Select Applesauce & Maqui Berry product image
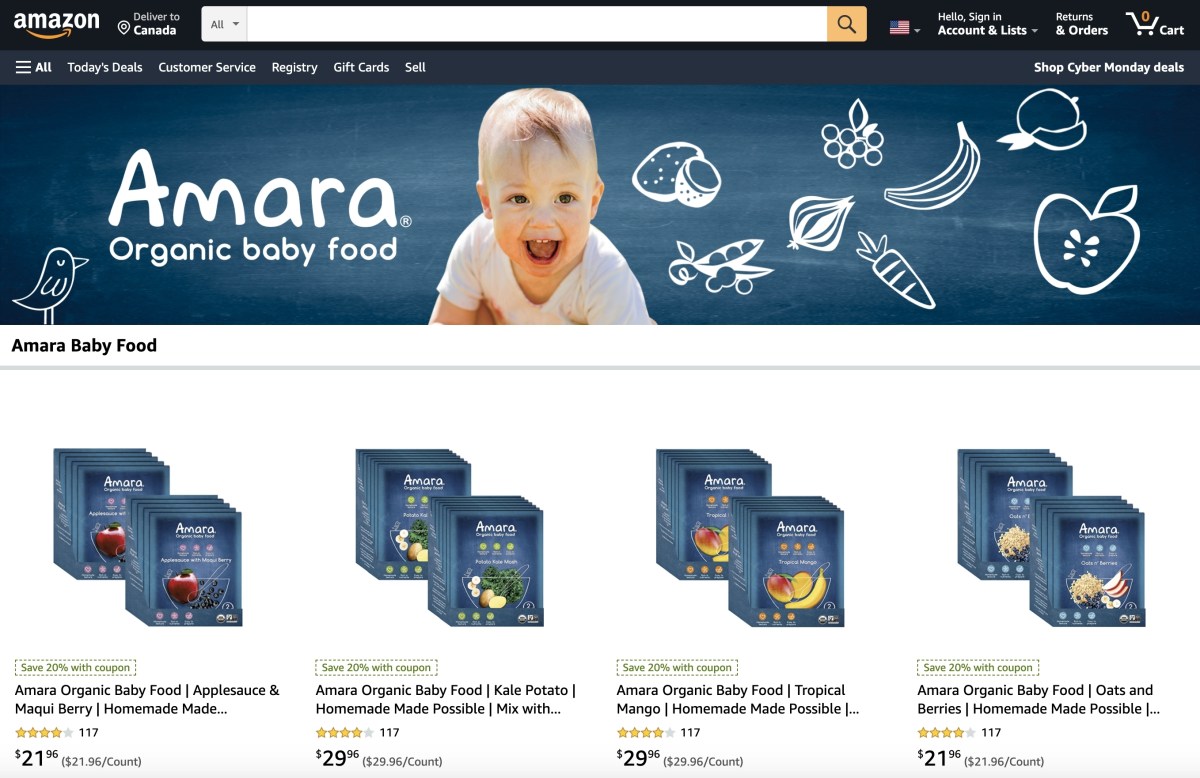 148,537
